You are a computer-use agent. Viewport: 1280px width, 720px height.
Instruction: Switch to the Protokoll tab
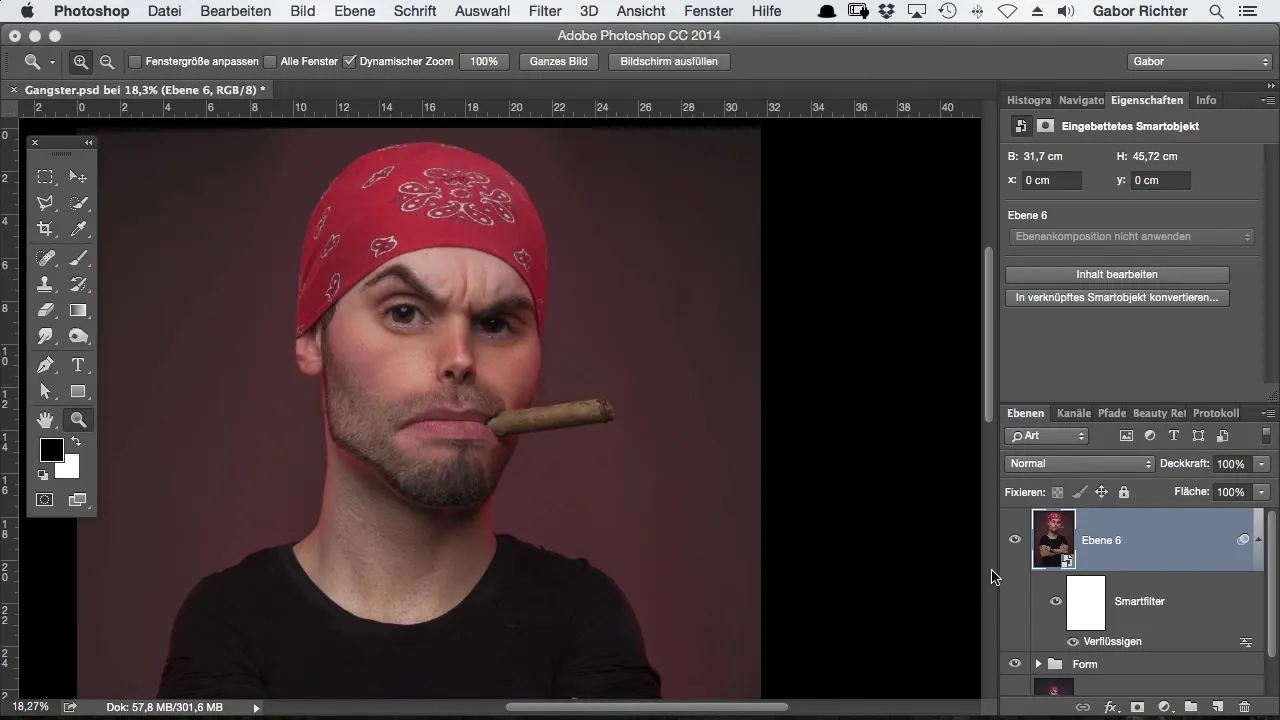pos(1216,413)
